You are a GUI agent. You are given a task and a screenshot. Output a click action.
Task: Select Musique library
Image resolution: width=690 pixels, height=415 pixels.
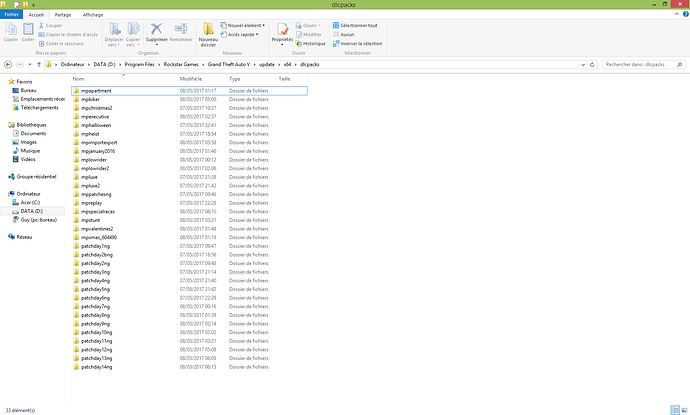tap(30, 151)
